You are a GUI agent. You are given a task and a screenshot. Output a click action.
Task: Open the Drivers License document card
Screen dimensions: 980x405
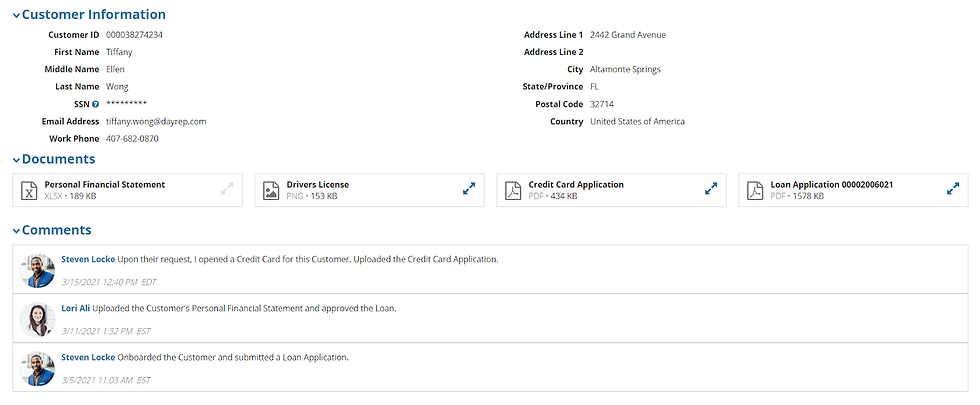(x=369, y=190)
